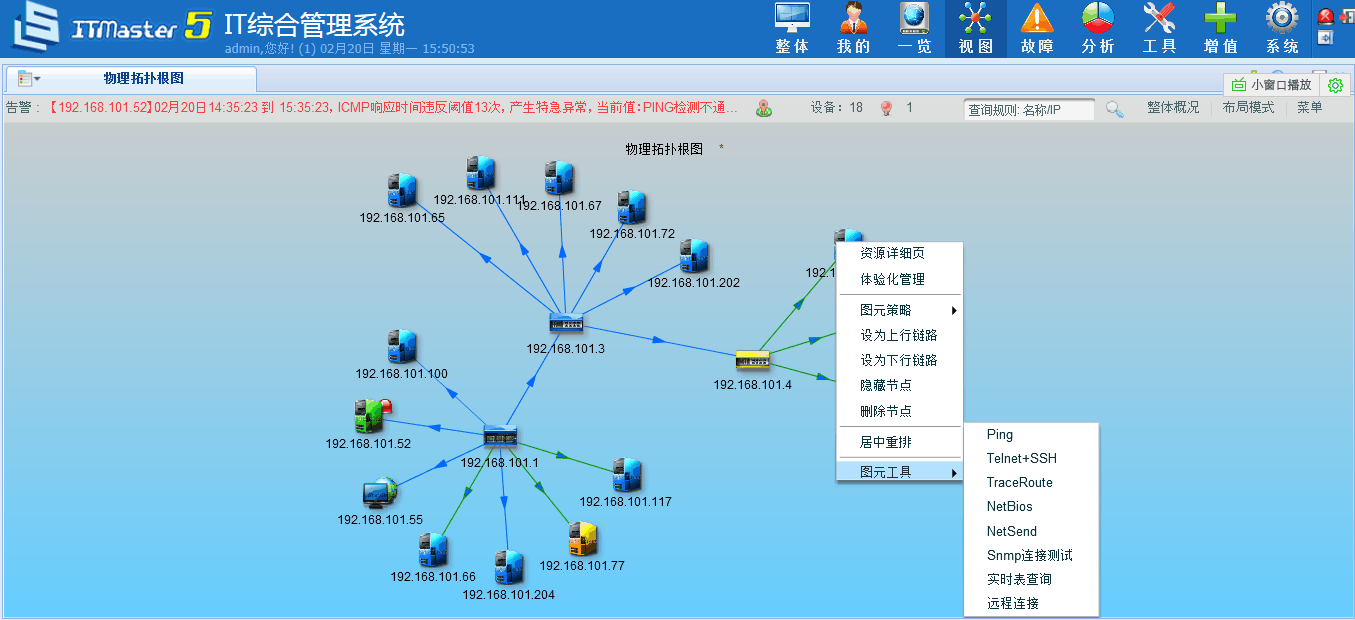Open the view list dropdown beside tab
Image resolution: width=1355 pixels, height=620 pixels.
(x=29, y=79)
